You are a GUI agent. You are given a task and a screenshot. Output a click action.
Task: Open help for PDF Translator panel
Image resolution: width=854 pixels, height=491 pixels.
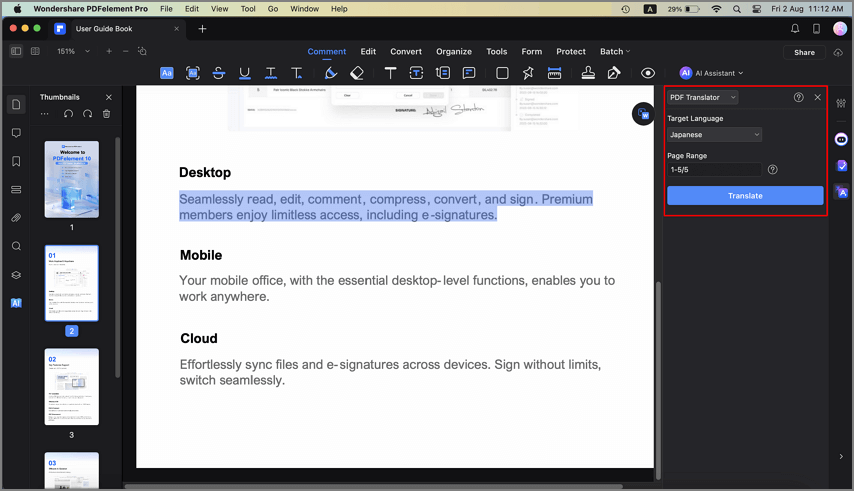(798, 97)
